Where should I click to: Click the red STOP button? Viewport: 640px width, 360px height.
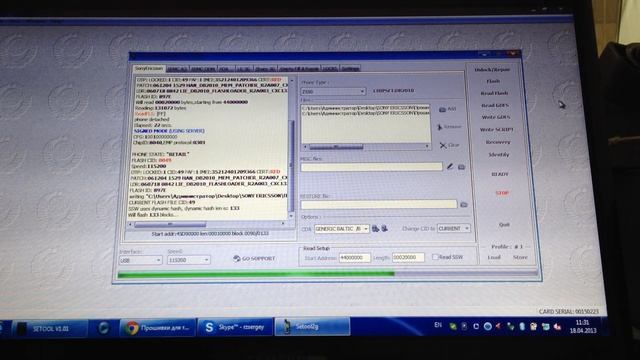coord(502,193)
